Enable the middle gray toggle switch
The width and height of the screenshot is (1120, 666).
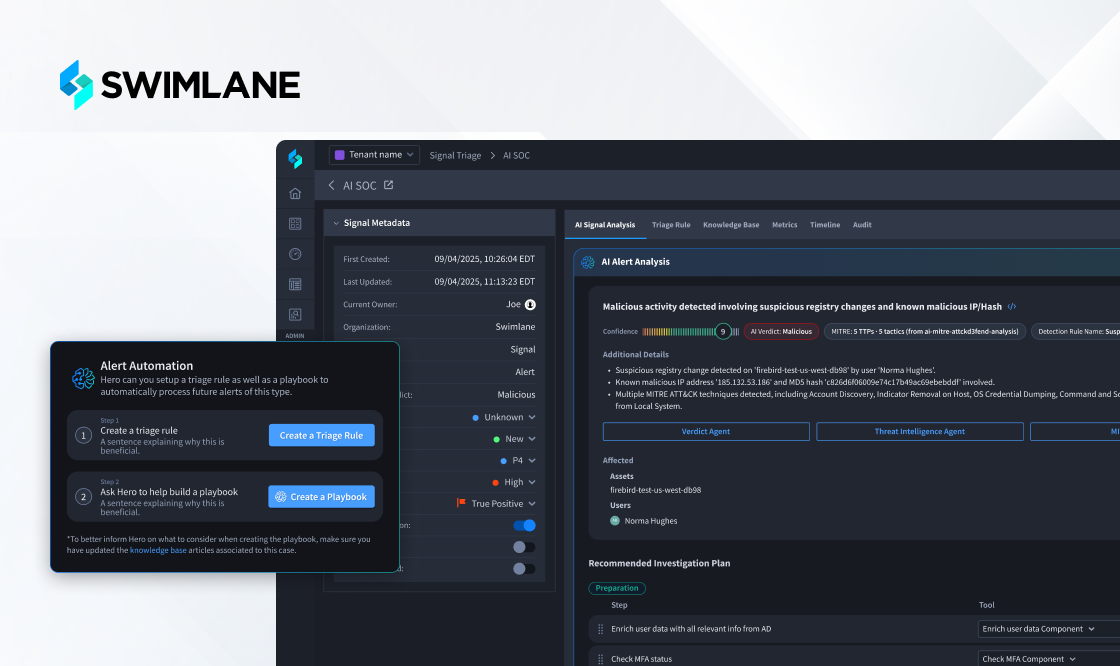tap(524, 547)
